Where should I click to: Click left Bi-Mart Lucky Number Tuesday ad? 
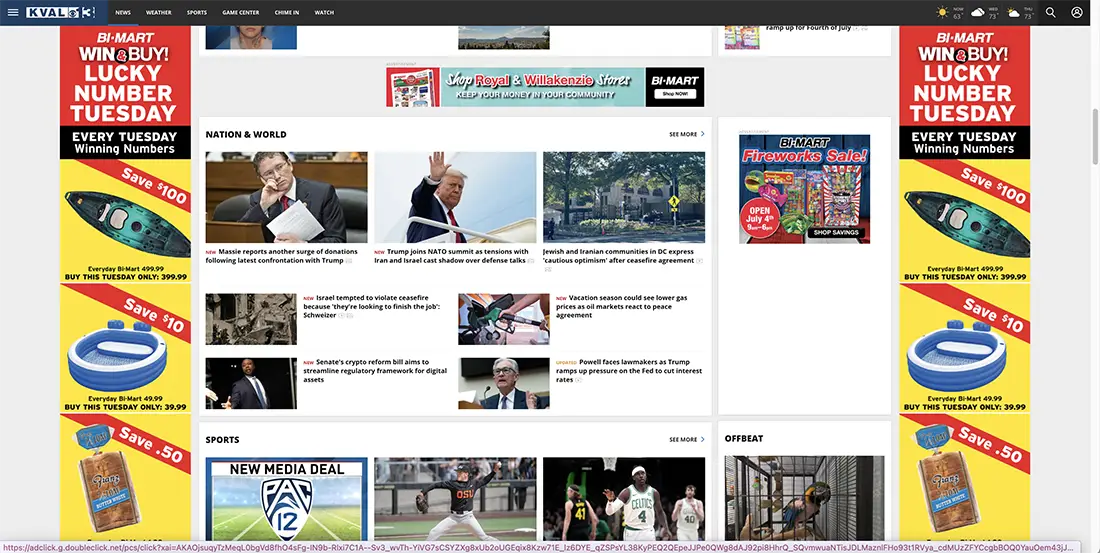(x=125, y=93)
